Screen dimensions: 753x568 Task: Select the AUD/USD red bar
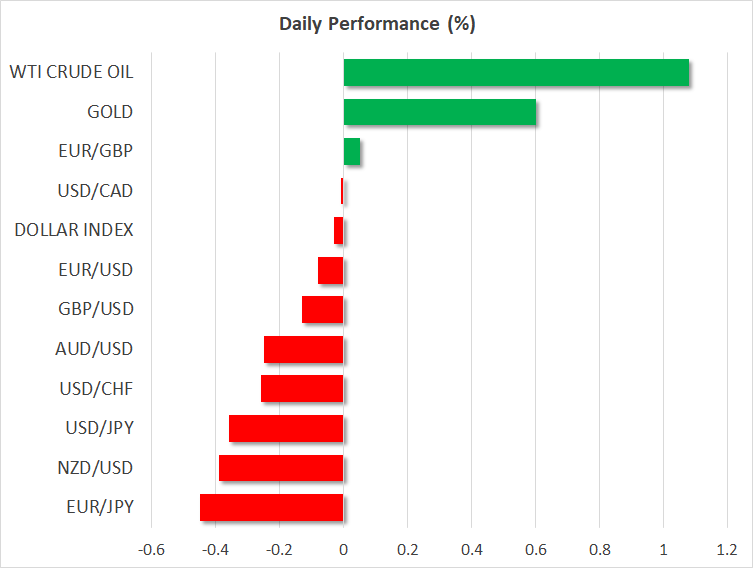tap(303, 349)
